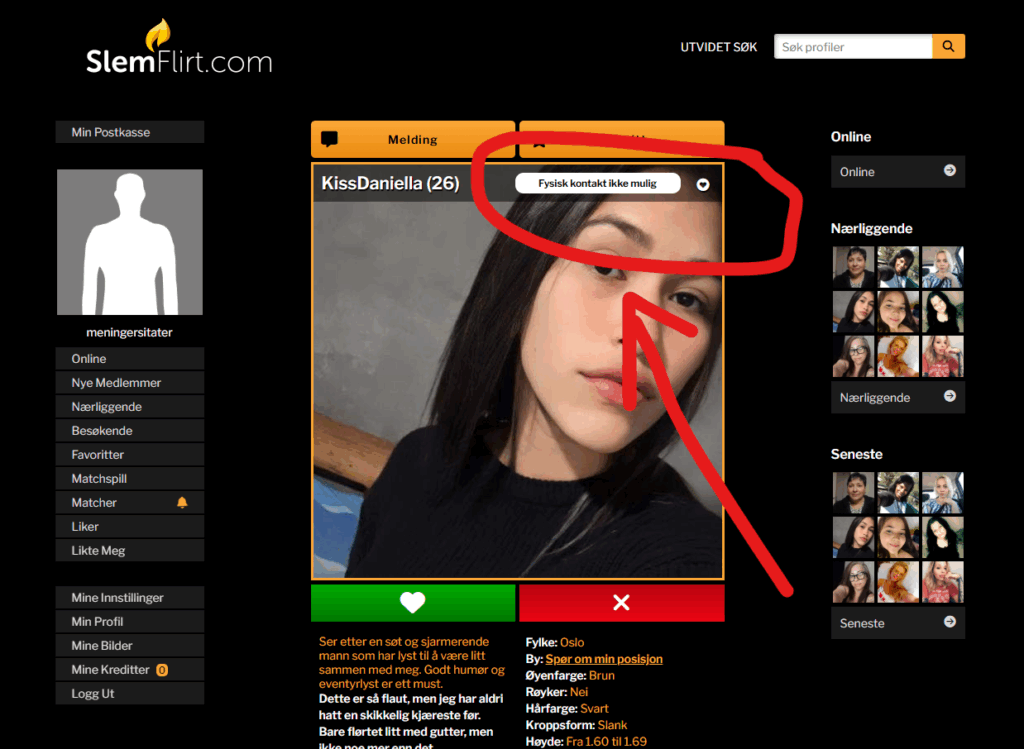Select Nærliggende in the left sidebar menu
The image size is (1024, 749).
pos(130,407)
